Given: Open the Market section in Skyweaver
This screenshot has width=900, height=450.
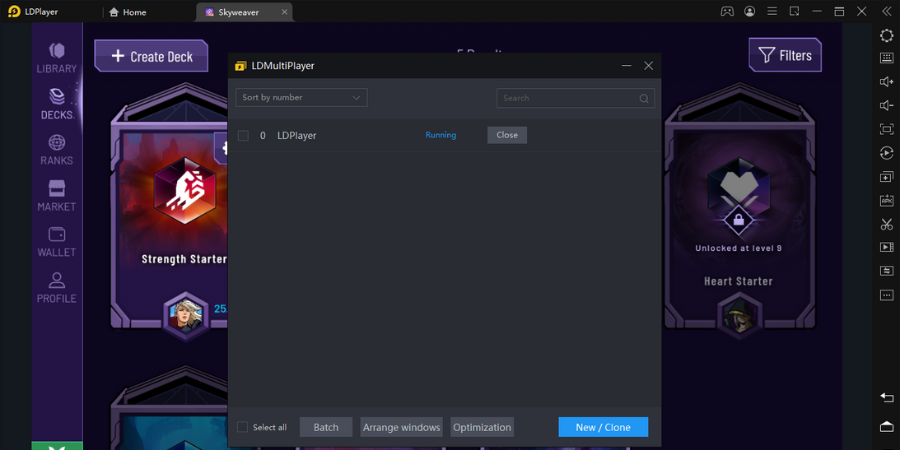Looking at the screenshot, I should pyautogui.click(x=57, y=196).
